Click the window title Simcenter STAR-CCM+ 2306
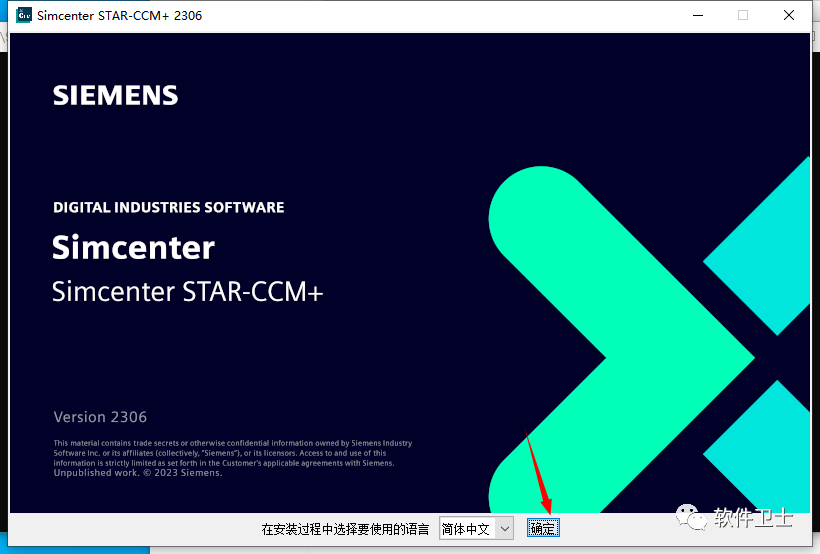This screenshot has width=820, height=554. [x=119, y=16]
